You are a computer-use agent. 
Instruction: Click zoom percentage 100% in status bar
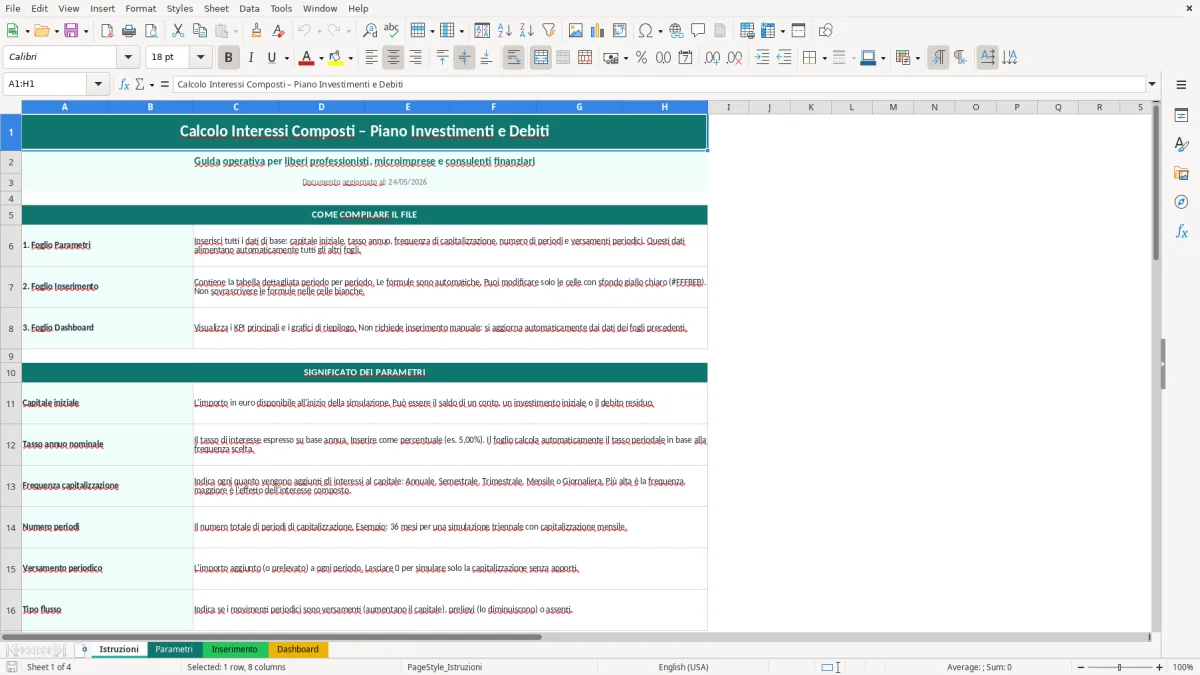pos(1182,667)
